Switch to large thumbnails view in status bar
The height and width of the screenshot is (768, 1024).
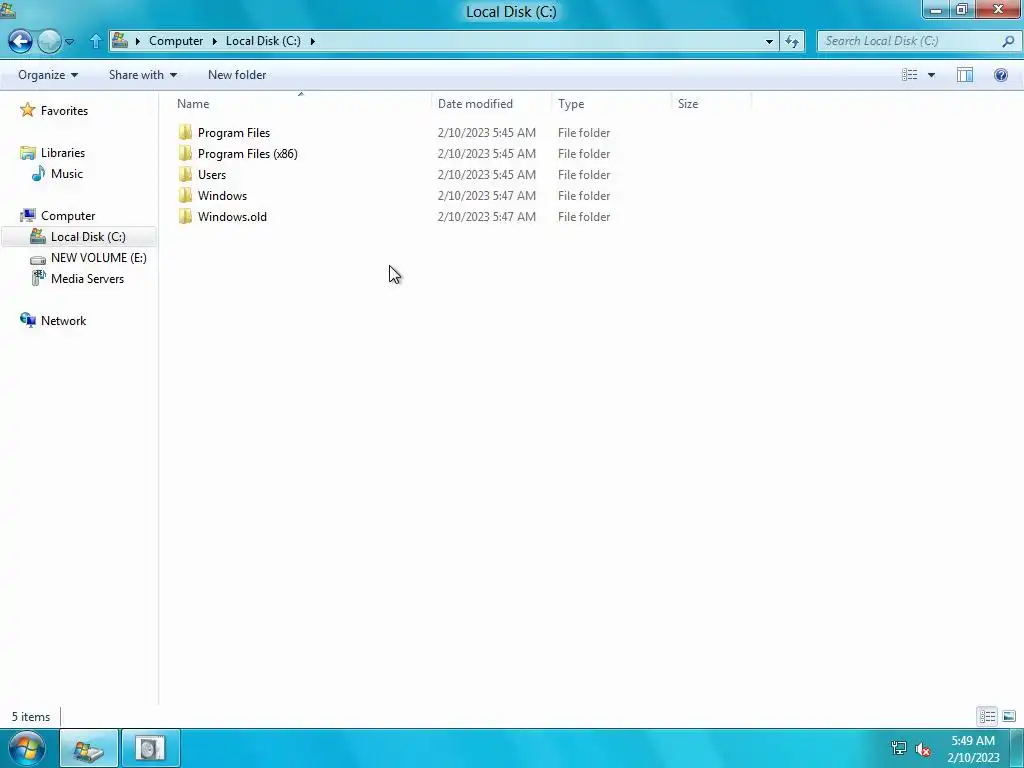[x=1009, y=716]
